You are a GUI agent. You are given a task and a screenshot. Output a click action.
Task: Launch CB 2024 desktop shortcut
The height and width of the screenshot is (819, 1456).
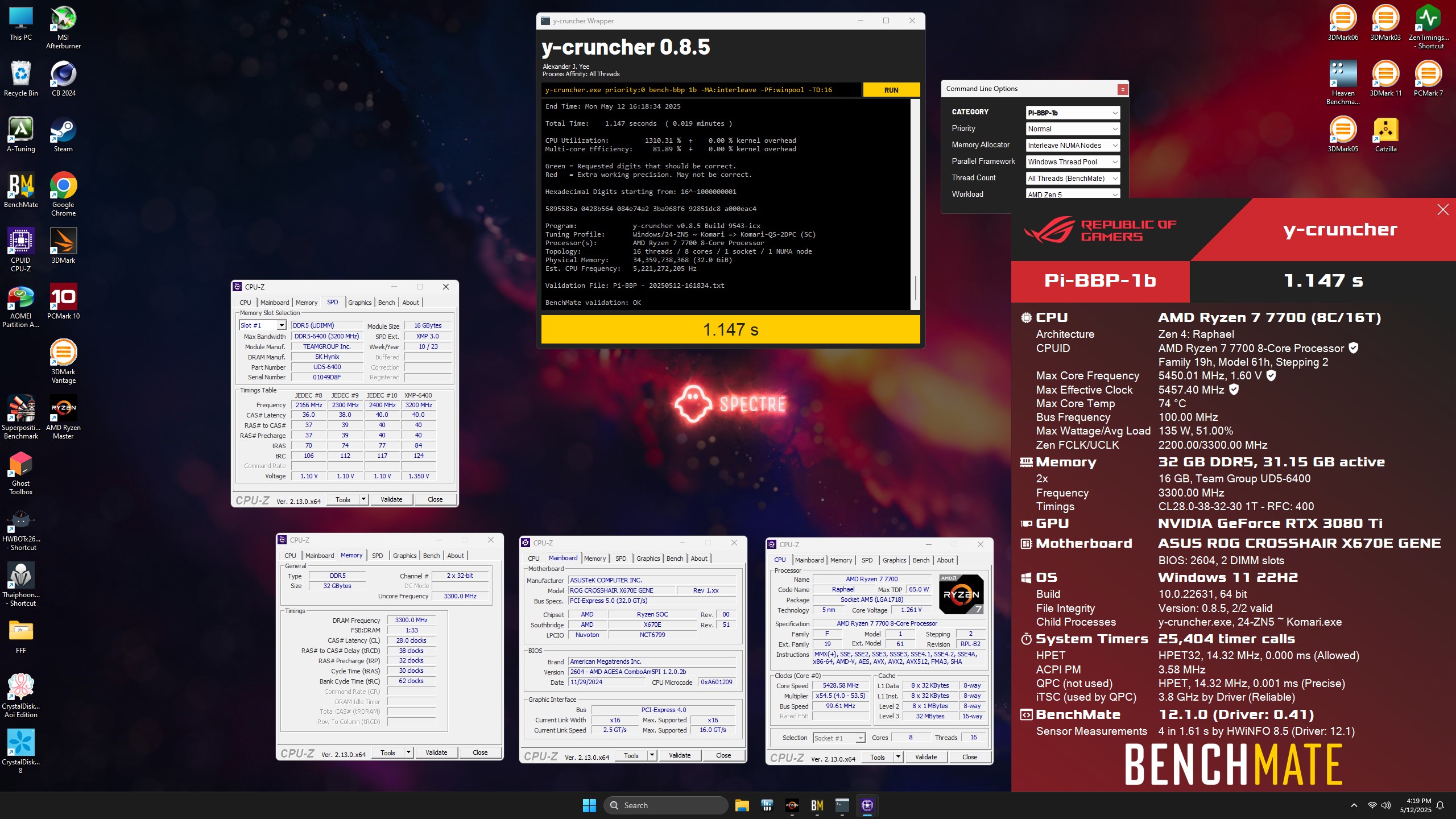coord(63,78)
